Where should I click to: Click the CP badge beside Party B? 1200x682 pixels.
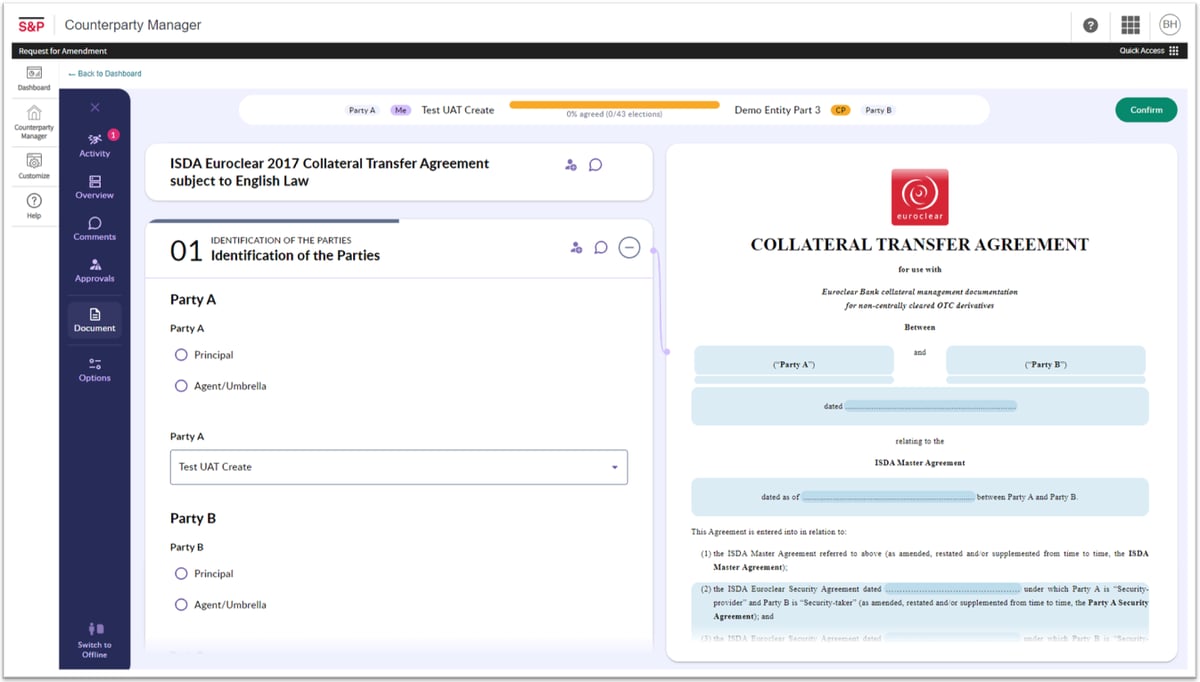pos(840,110)
